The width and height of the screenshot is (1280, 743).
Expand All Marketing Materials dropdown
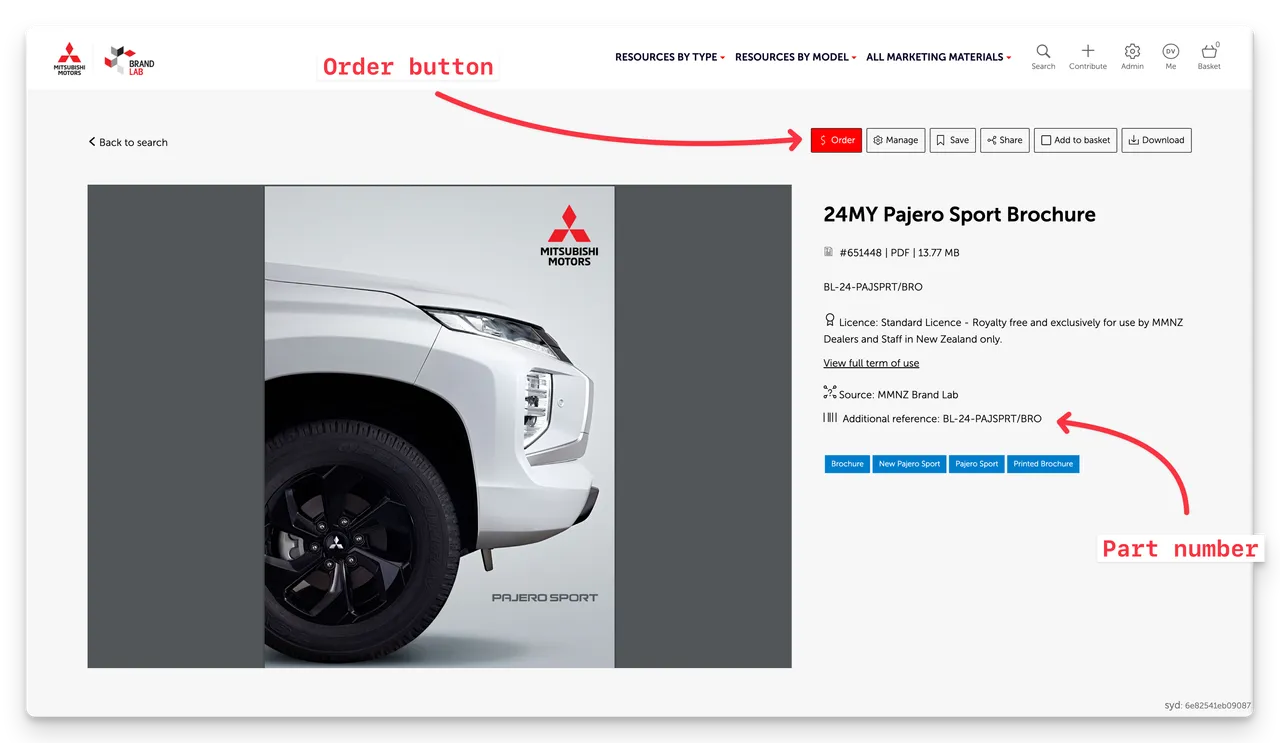(938, 57)
